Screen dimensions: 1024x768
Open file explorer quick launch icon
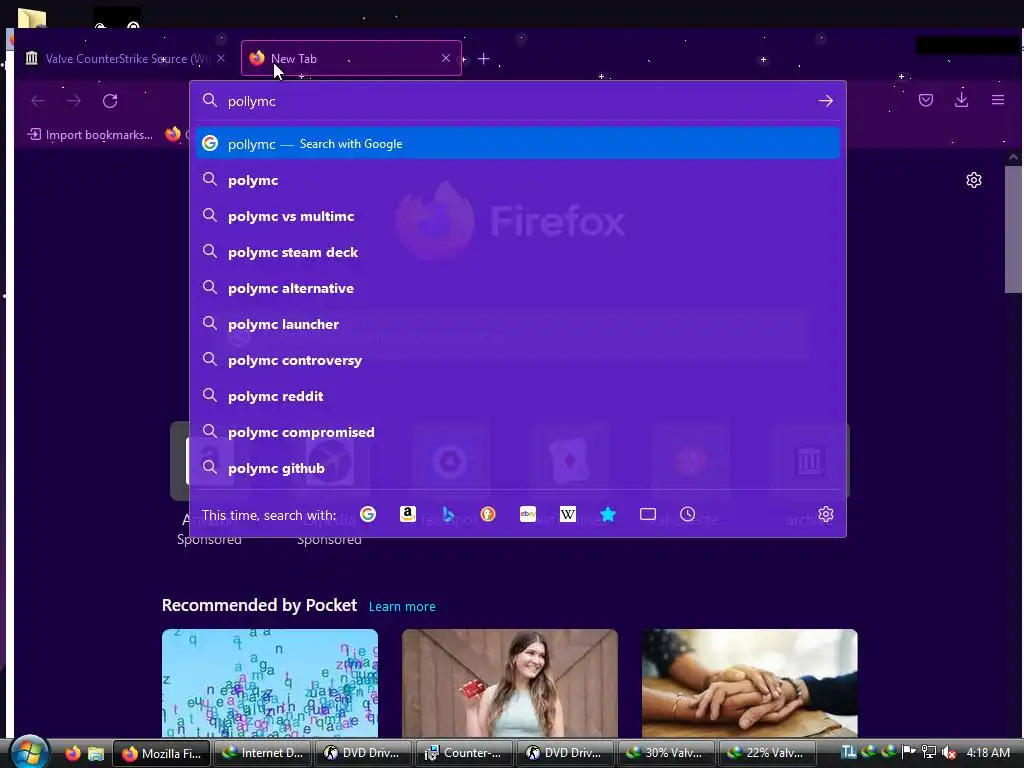pyautogui.click(x=96, y=753)
